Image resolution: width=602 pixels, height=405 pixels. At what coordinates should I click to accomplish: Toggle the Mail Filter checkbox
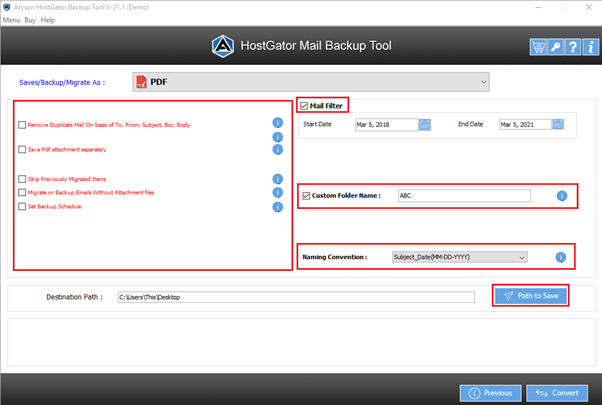[x=304, y=106]
